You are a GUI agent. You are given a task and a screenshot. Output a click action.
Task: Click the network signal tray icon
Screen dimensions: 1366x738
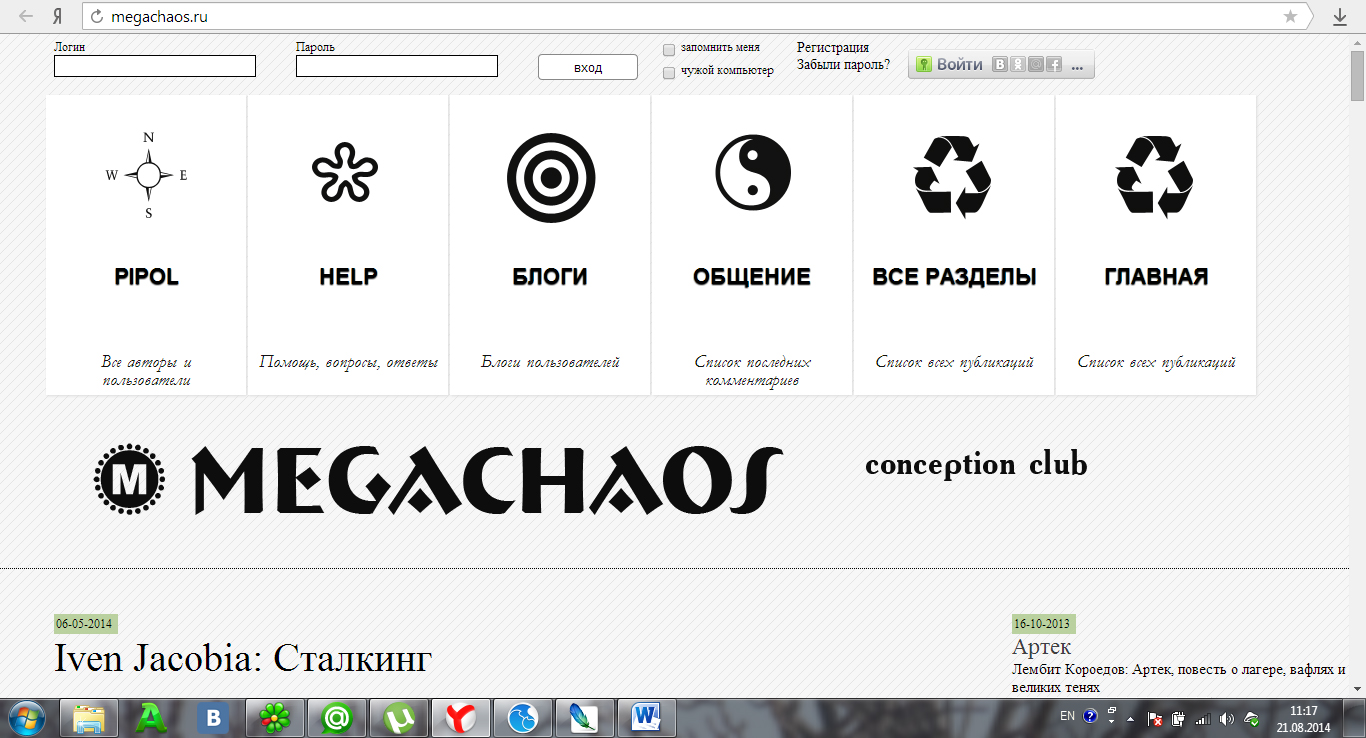pyautogui.click(x=1203, y=718)
